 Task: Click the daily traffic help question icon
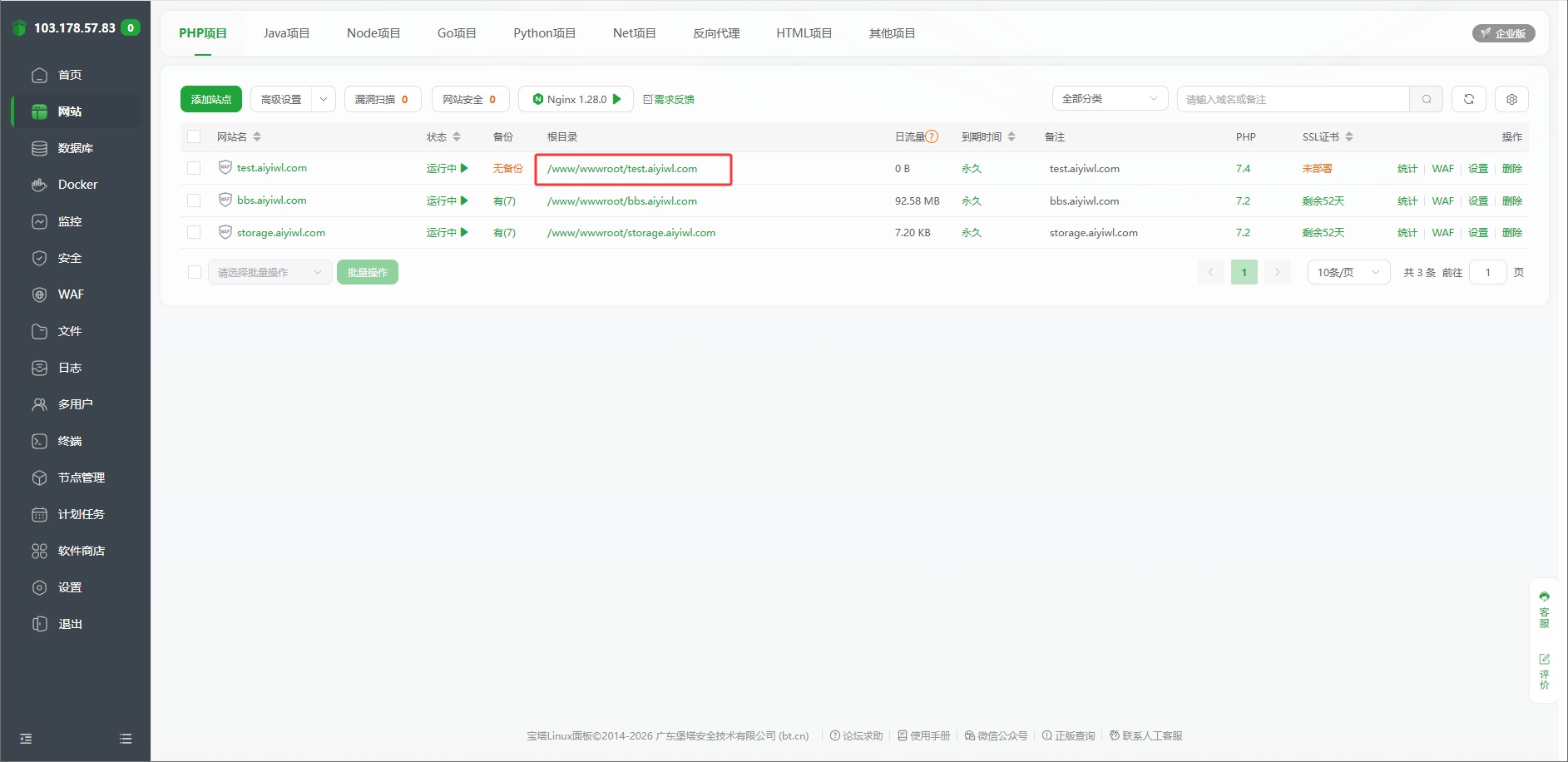click(932, 136)
